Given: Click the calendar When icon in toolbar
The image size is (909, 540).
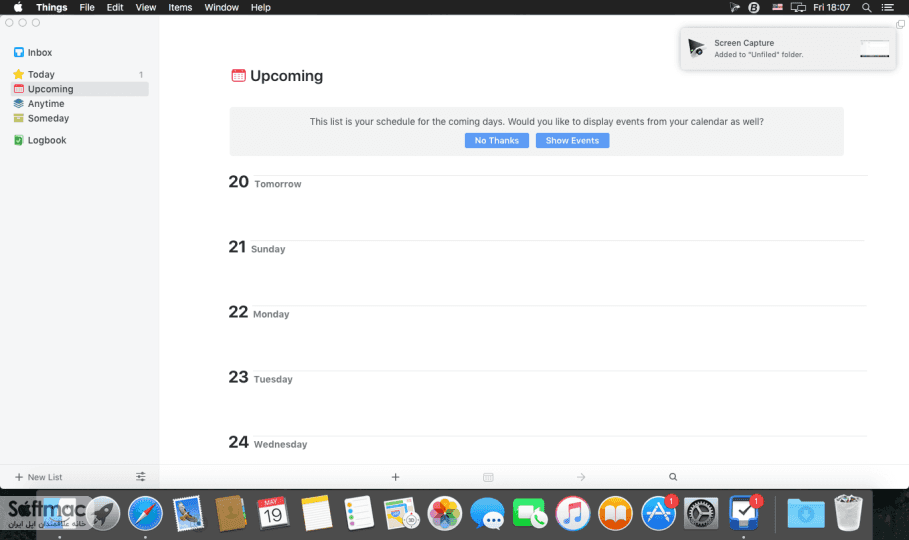Looking at the screenshot, I should point(488,477).
